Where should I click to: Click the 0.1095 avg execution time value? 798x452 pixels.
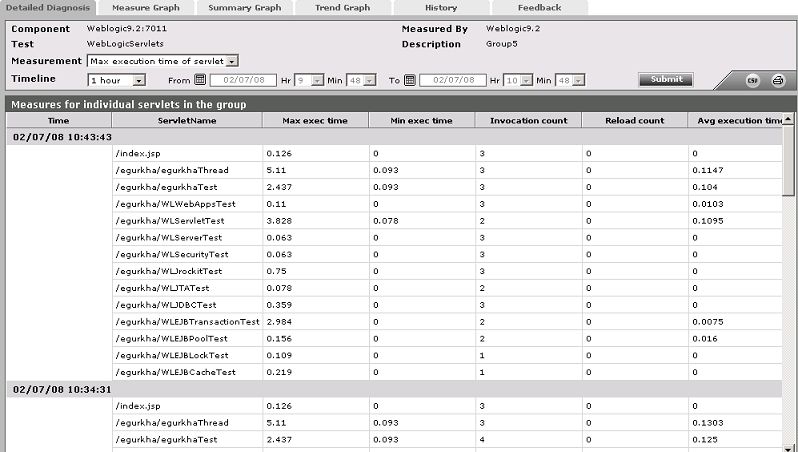[708, 221]
